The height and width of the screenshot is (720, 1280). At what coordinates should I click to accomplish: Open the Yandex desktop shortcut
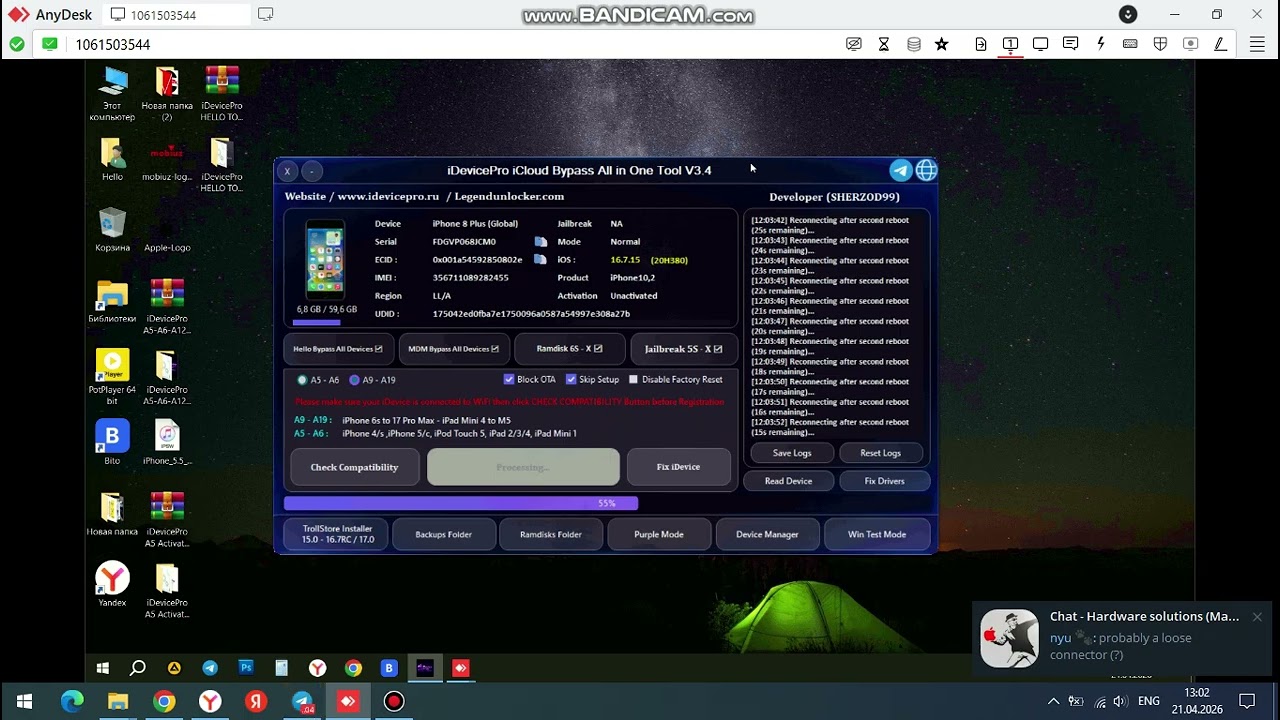click(x=112, y=585)
